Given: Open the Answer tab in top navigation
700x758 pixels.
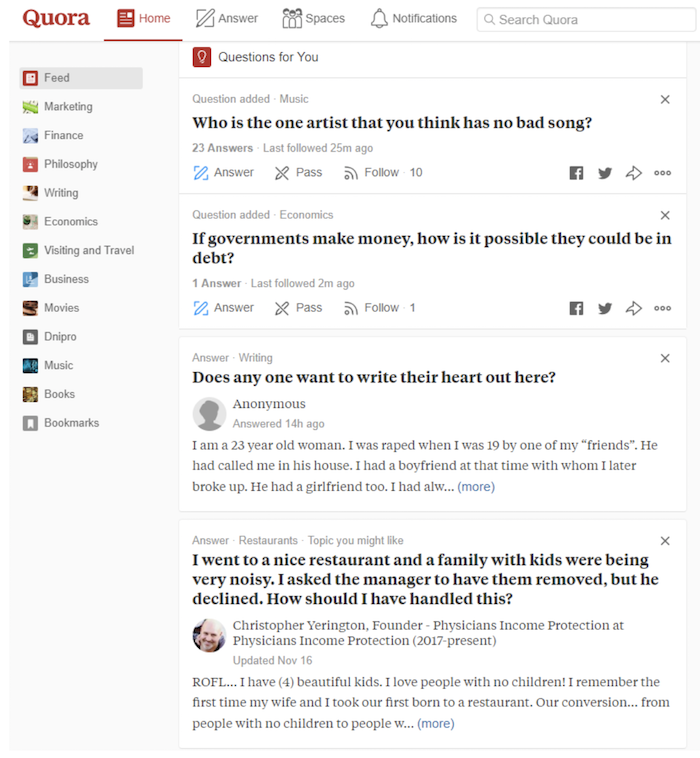Looking at the screenshot, I should 227,18.
